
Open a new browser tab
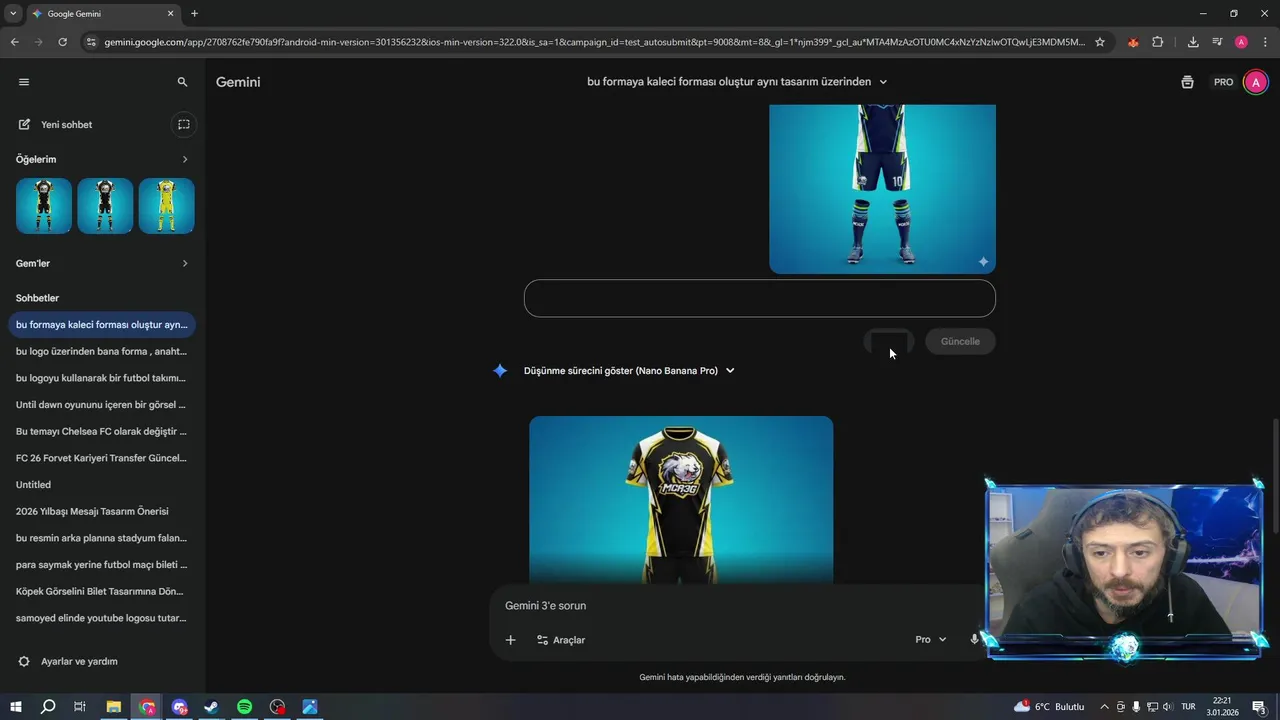[194, 14]
